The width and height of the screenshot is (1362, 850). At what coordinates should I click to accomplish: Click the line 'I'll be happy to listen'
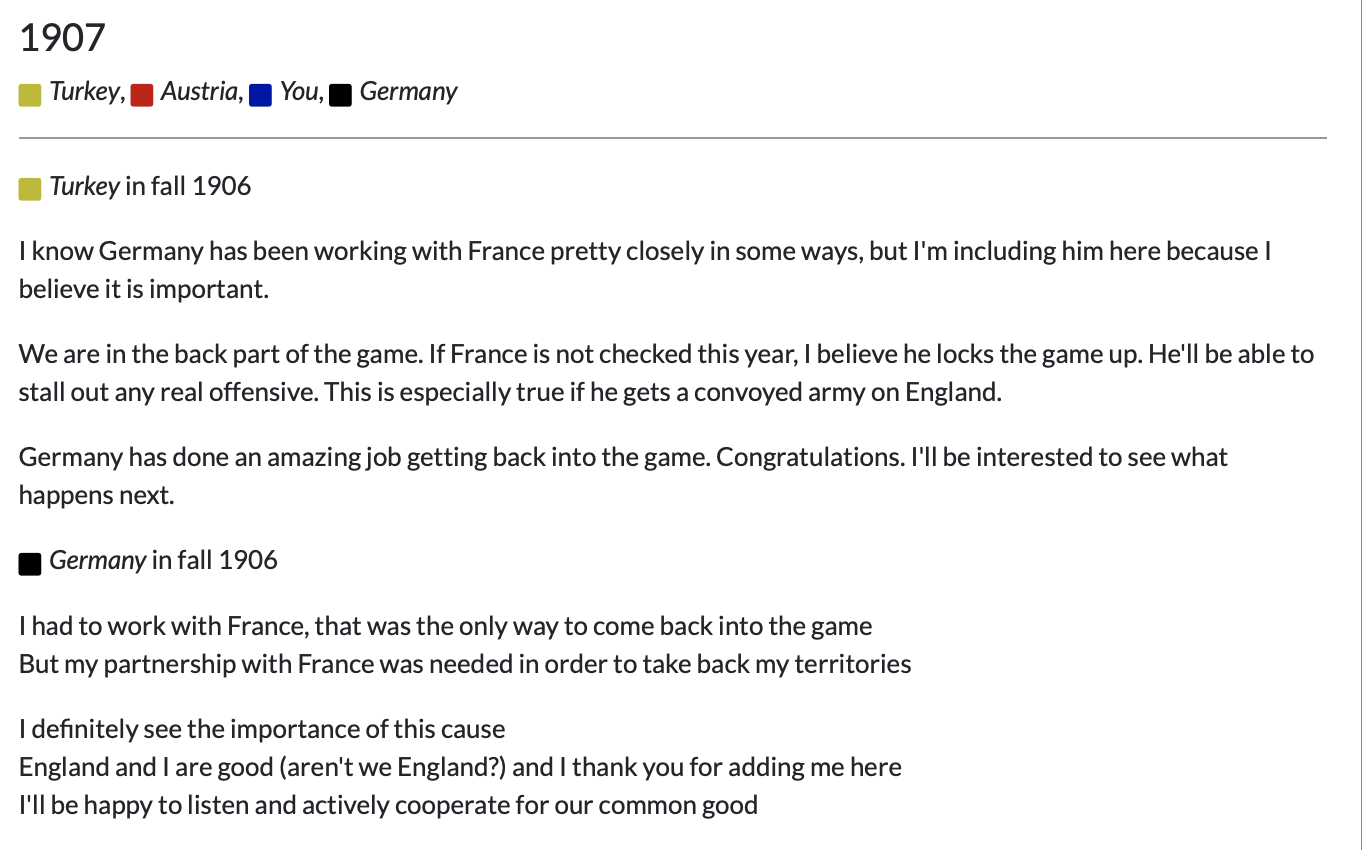coord(388,805)
